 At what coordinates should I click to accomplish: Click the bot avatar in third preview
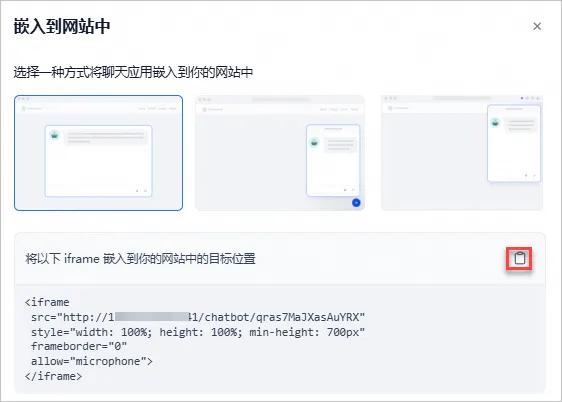[x=495, y=123]
